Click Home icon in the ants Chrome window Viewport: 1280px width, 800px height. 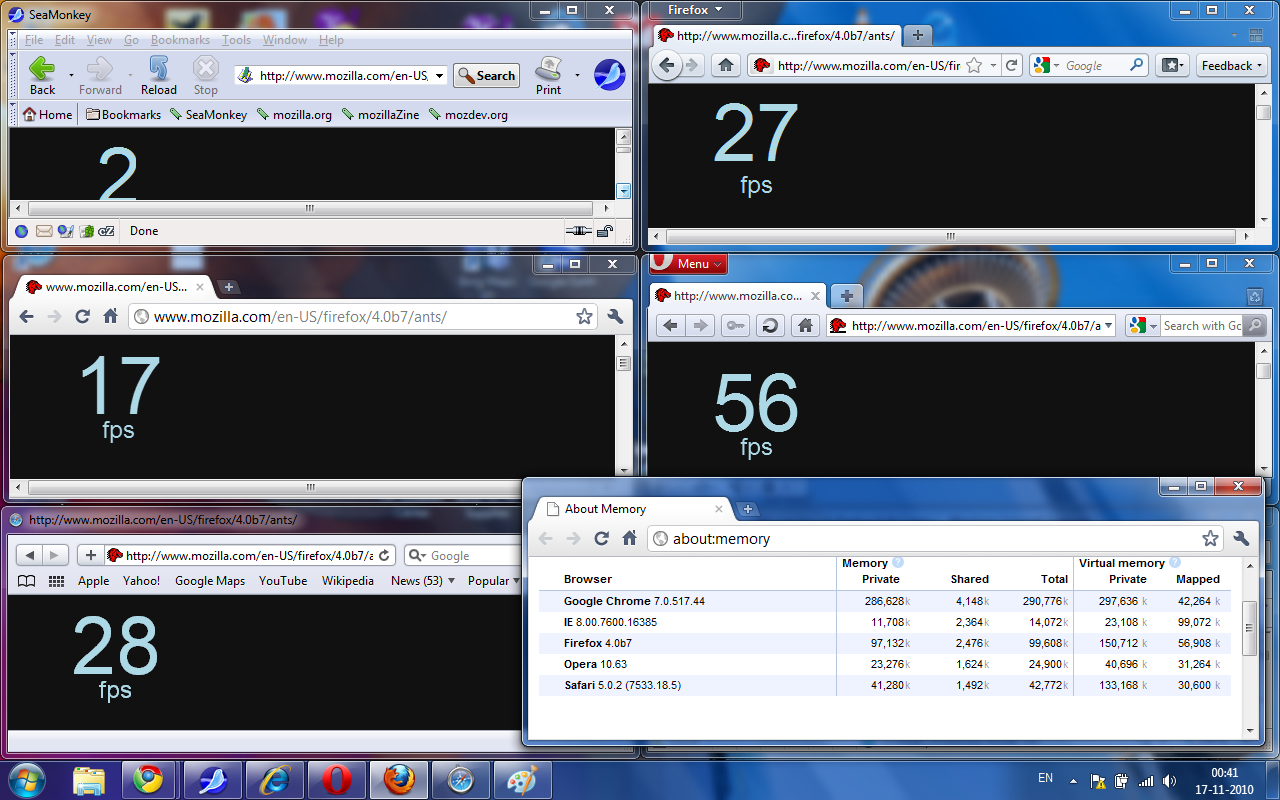coord(111,317)
